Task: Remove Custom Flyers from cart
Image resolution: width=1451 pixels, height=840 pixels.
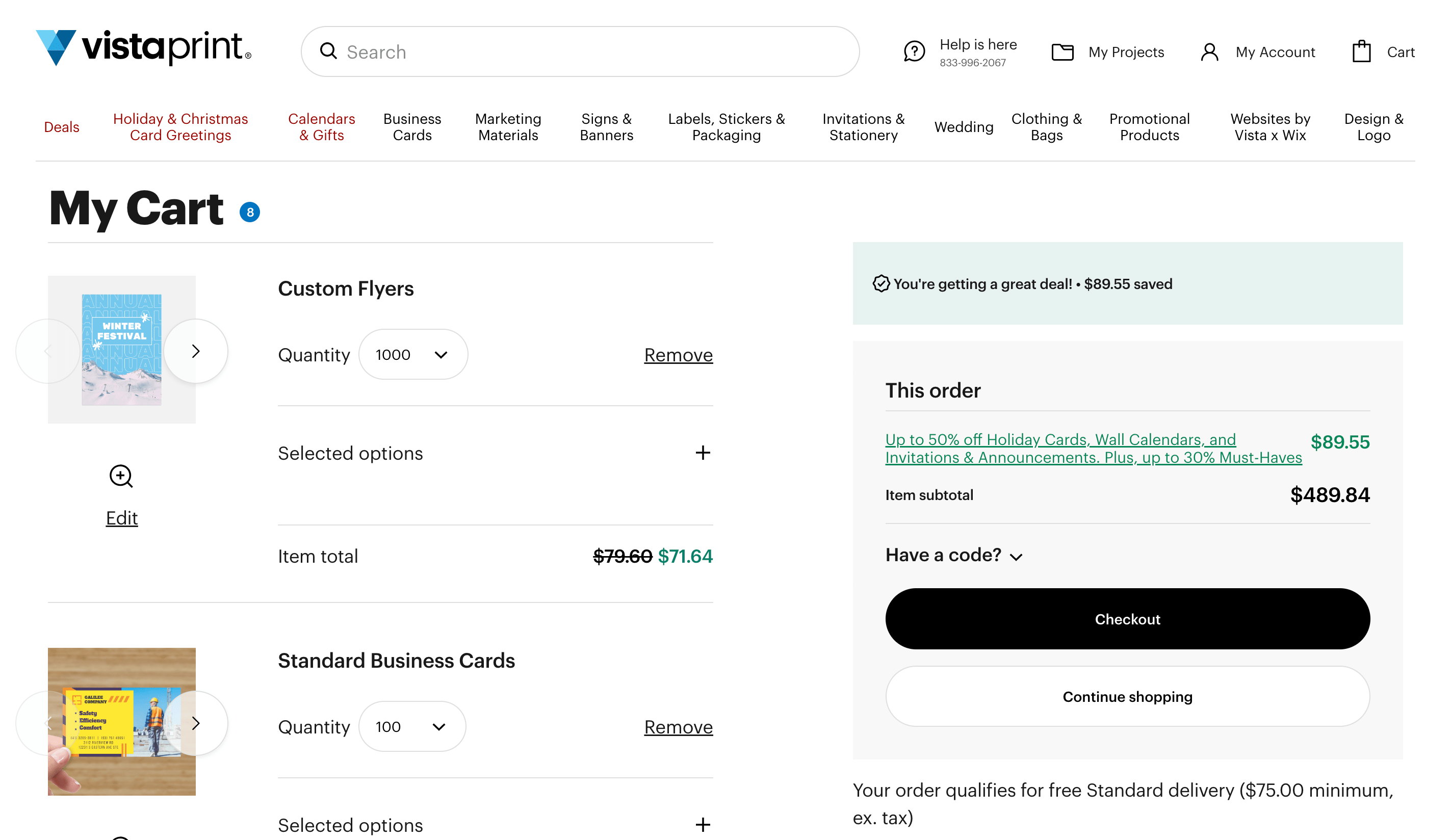Action: 678,355
